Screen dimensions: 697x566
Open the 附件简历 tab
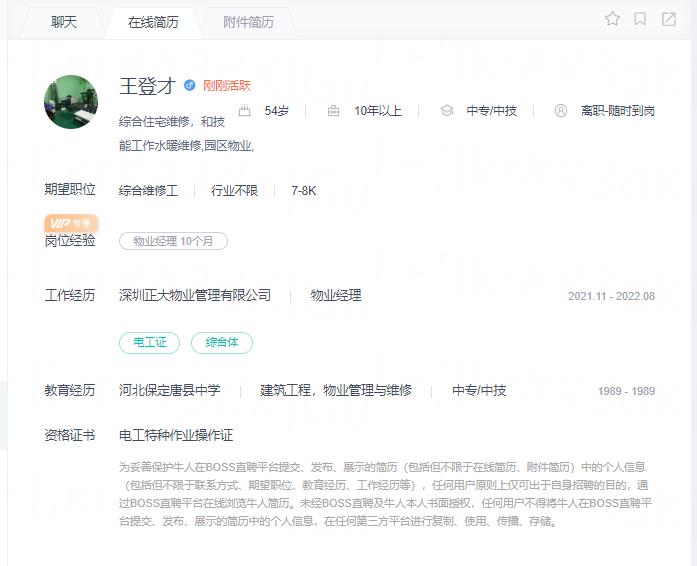click(248, 22)
